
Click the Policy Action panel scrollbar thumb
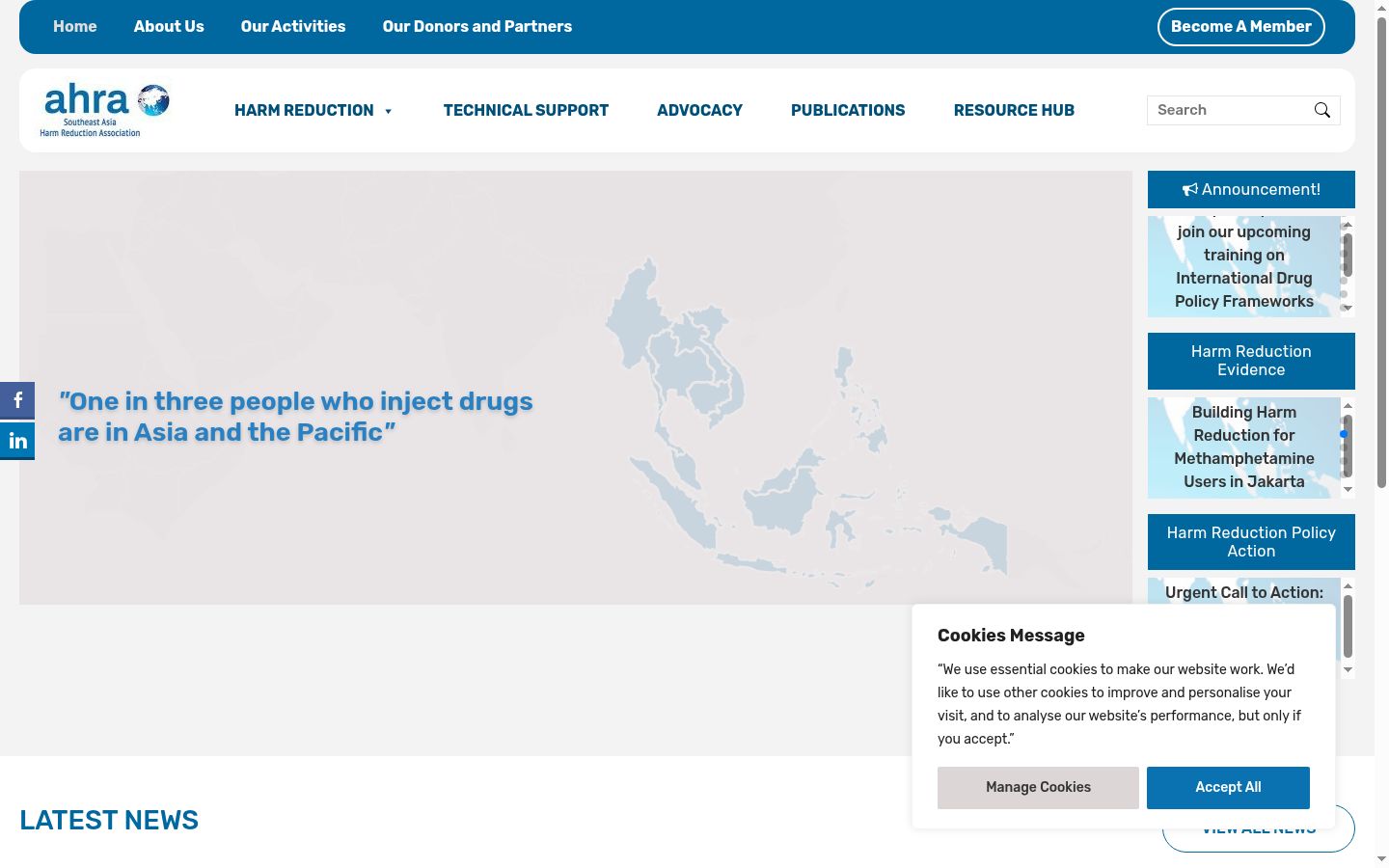click(x=1348, y=626)
